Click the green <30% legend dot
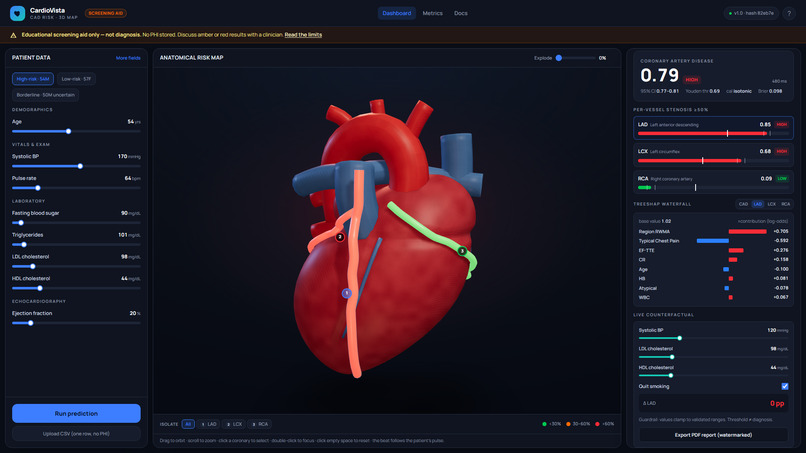This screenshot has width=806, height=453. (x=544, y=424)
